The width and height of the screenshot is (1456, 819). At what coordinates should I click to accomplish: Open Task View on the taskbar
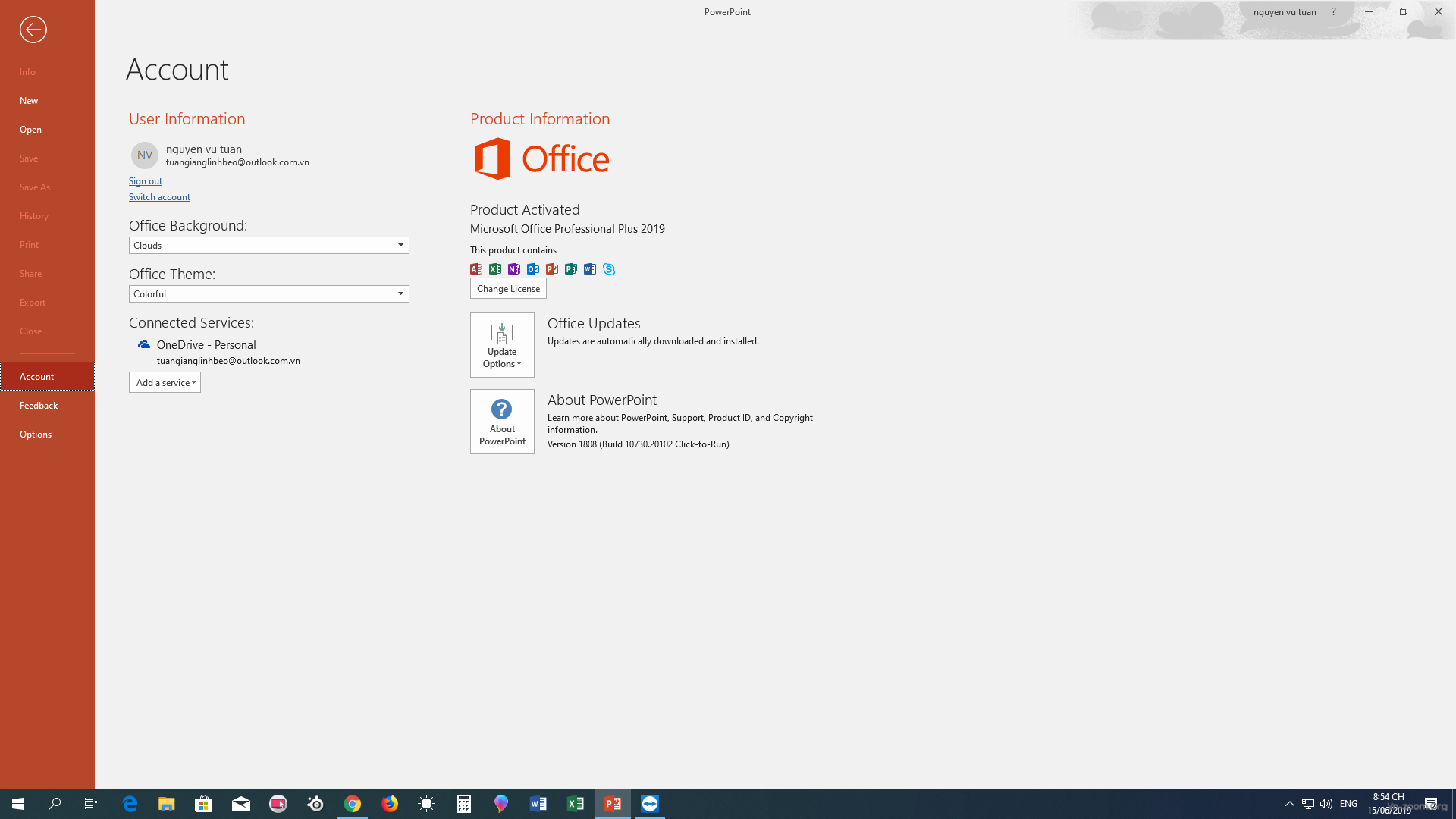pos(91,804)
